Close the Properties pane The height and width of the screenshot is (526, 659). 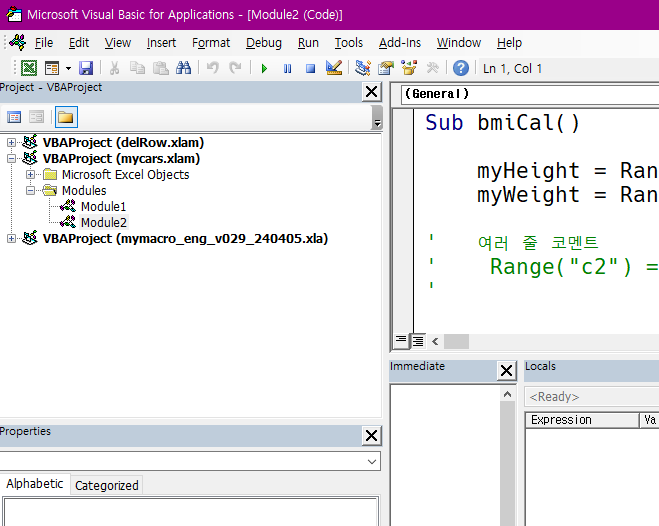click(x=372, y=435)
